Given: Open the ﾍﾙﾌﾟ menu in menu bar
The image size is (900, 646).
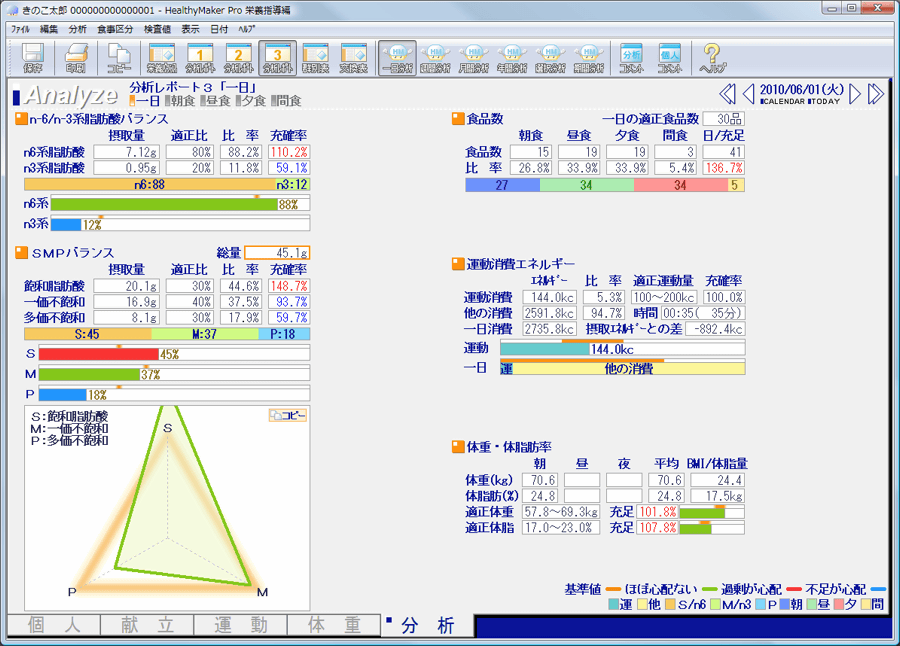Looking at the screenshot, I should (x=247, y=29).
